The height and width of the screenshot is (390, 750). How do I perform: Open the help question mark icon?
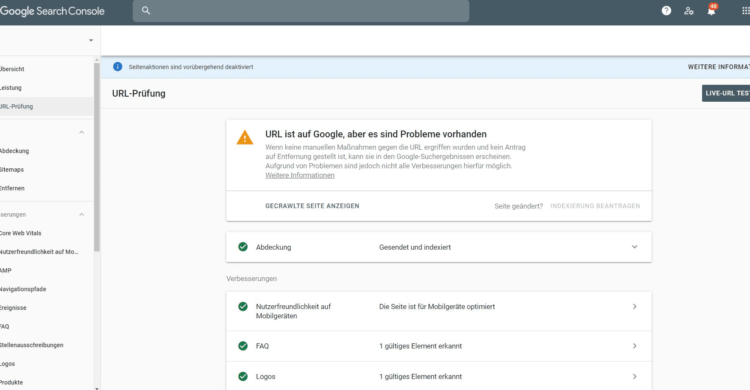coord(666,11)
